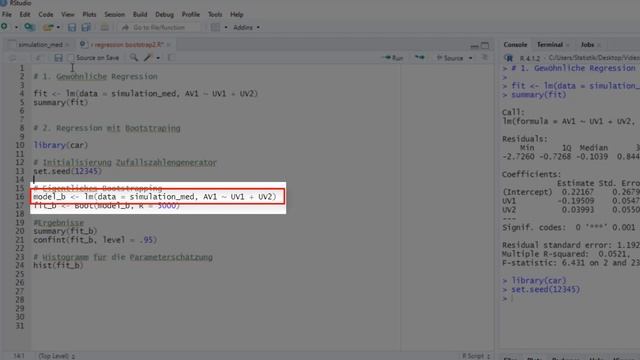Click the console working directory path
This screenshot has width=640, height=360.
pyautogui.click(x=594, y=58)
